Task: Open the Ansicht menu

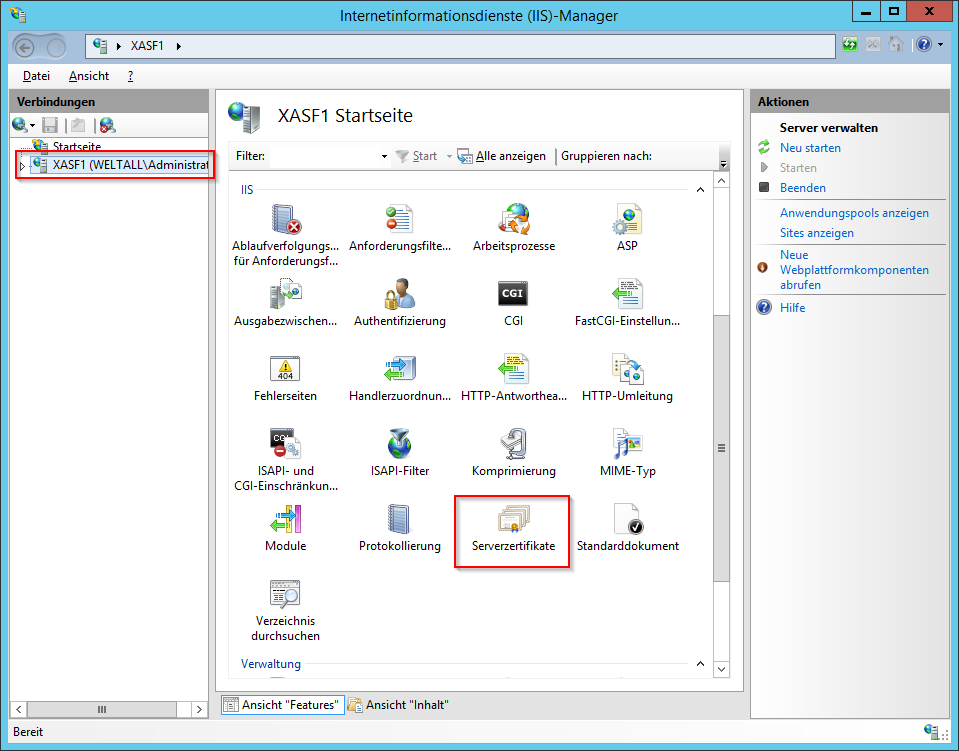Action: pos(89,76)
